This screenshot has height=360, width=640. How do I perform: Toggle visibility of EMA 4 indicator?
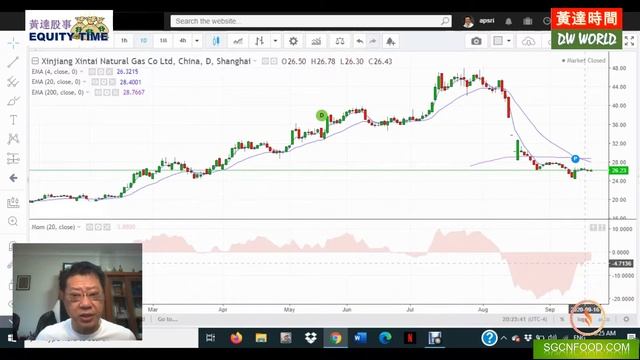(92, 72)
